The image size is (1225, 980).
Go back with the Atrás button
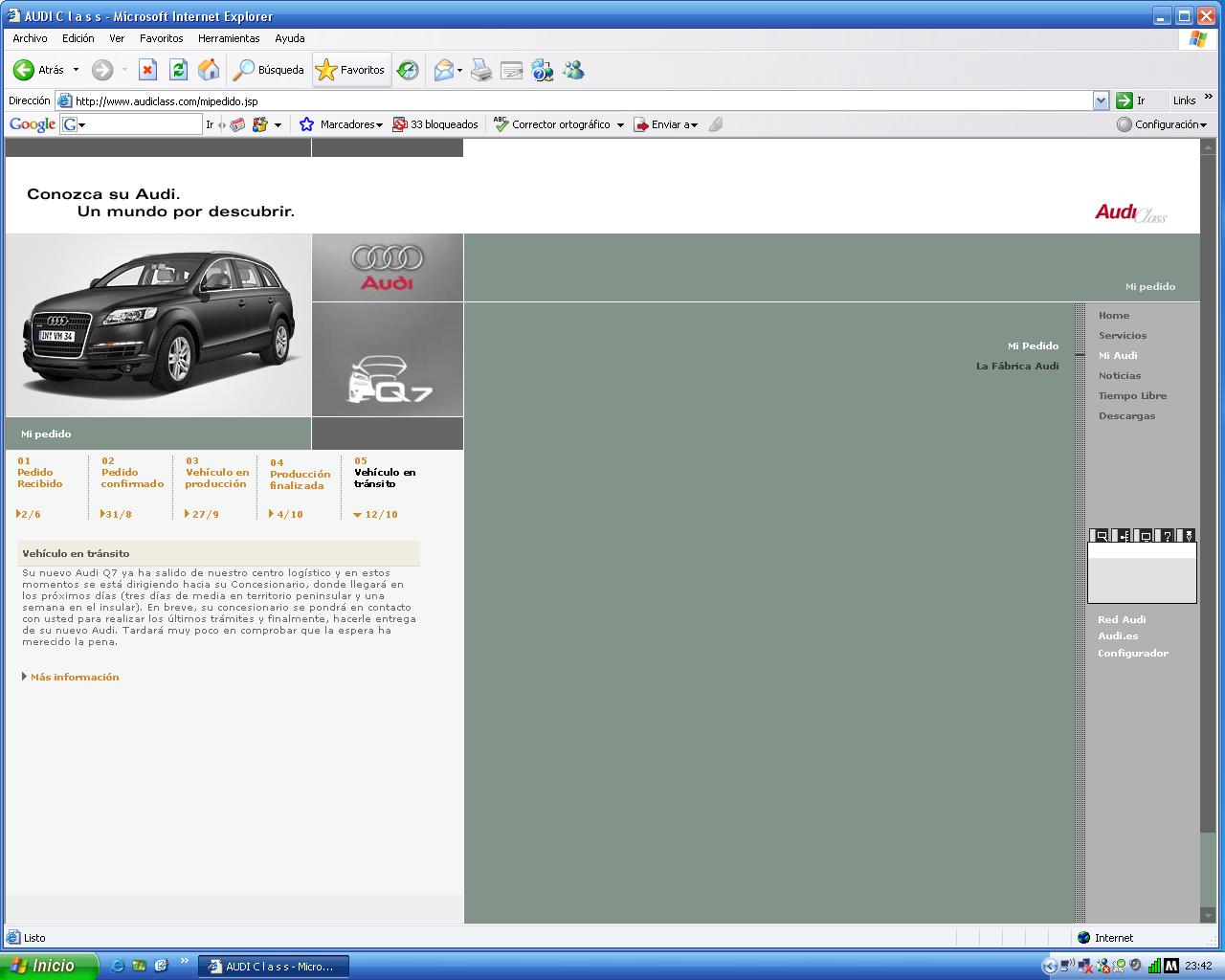pos(38,70)
